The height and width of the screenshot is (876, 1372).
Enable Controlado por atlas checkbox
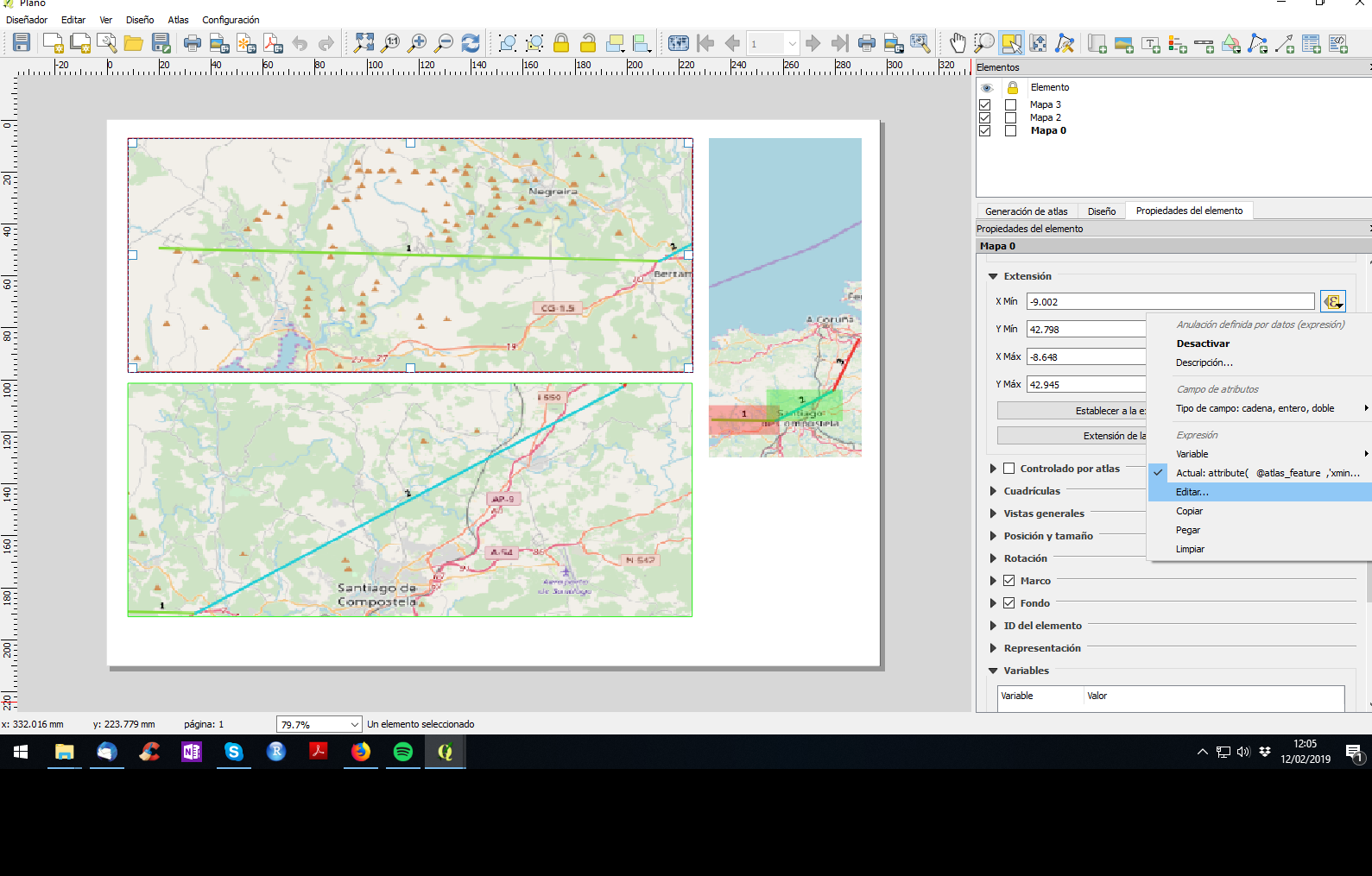tap(1008, 469)
